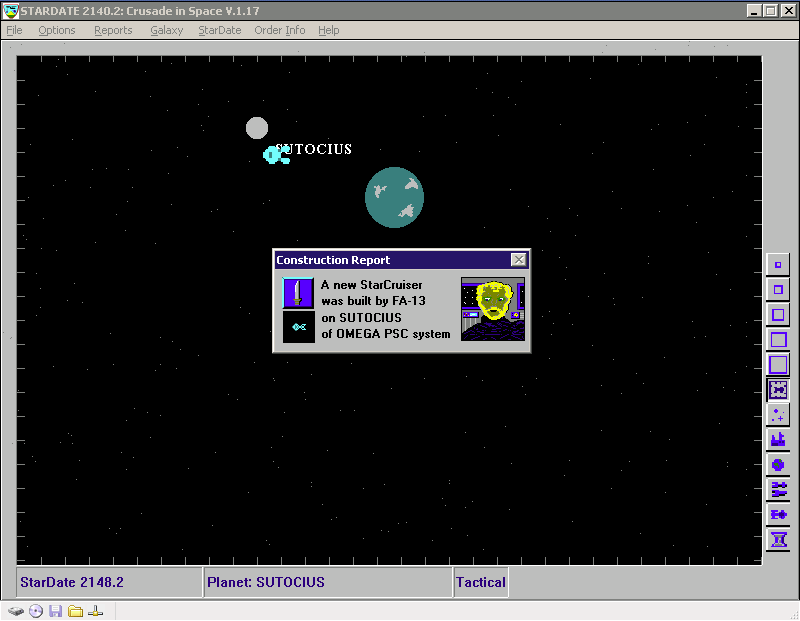Select the largest square zoom level button
The height and width of the screenshot is (621, 800).
(x=778, y=365)
